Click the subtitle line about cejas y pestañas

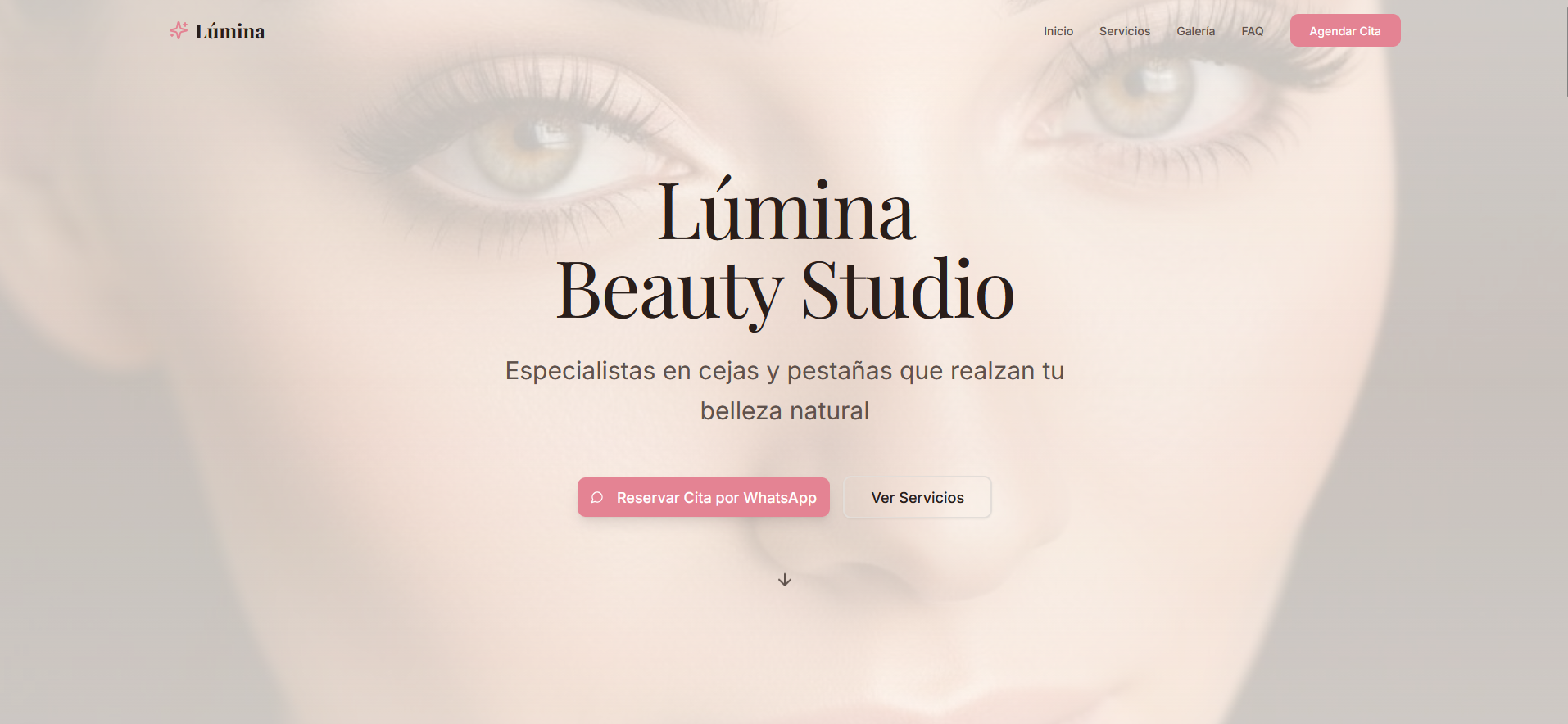click(785, 371)
